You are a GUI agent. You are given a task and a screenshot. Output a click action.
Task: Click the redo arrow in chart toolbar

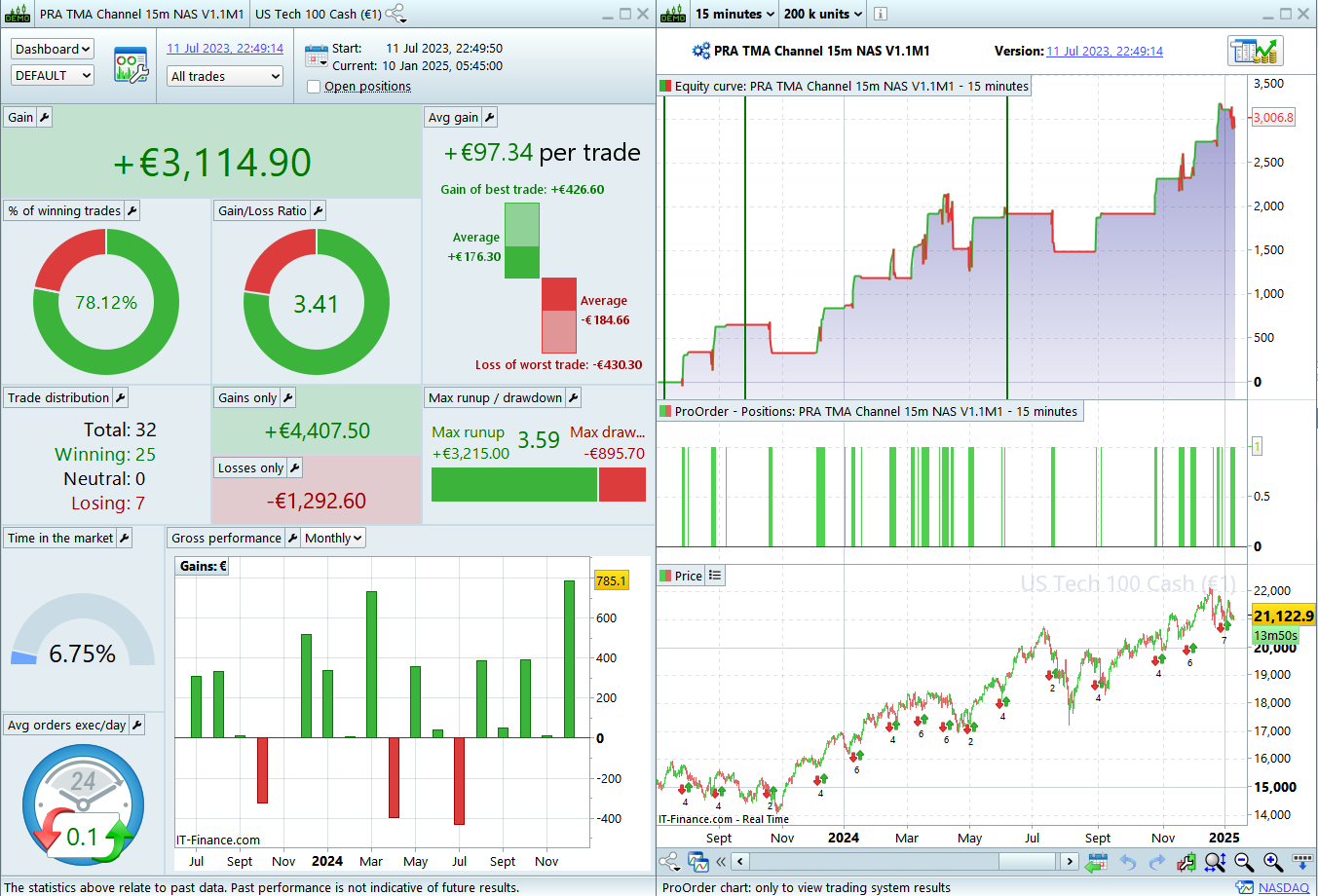1157,861
